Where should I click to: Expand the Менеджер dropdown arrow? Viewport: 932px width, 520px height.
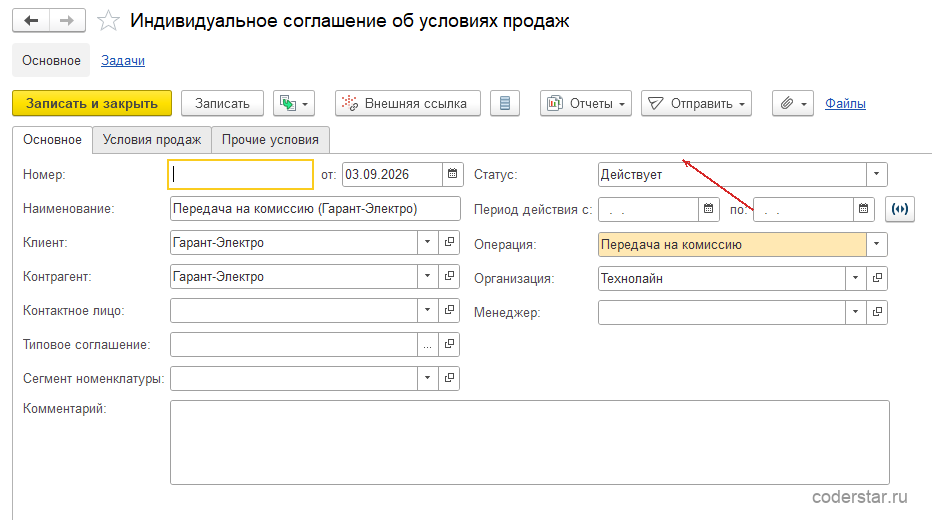(856, 312)
